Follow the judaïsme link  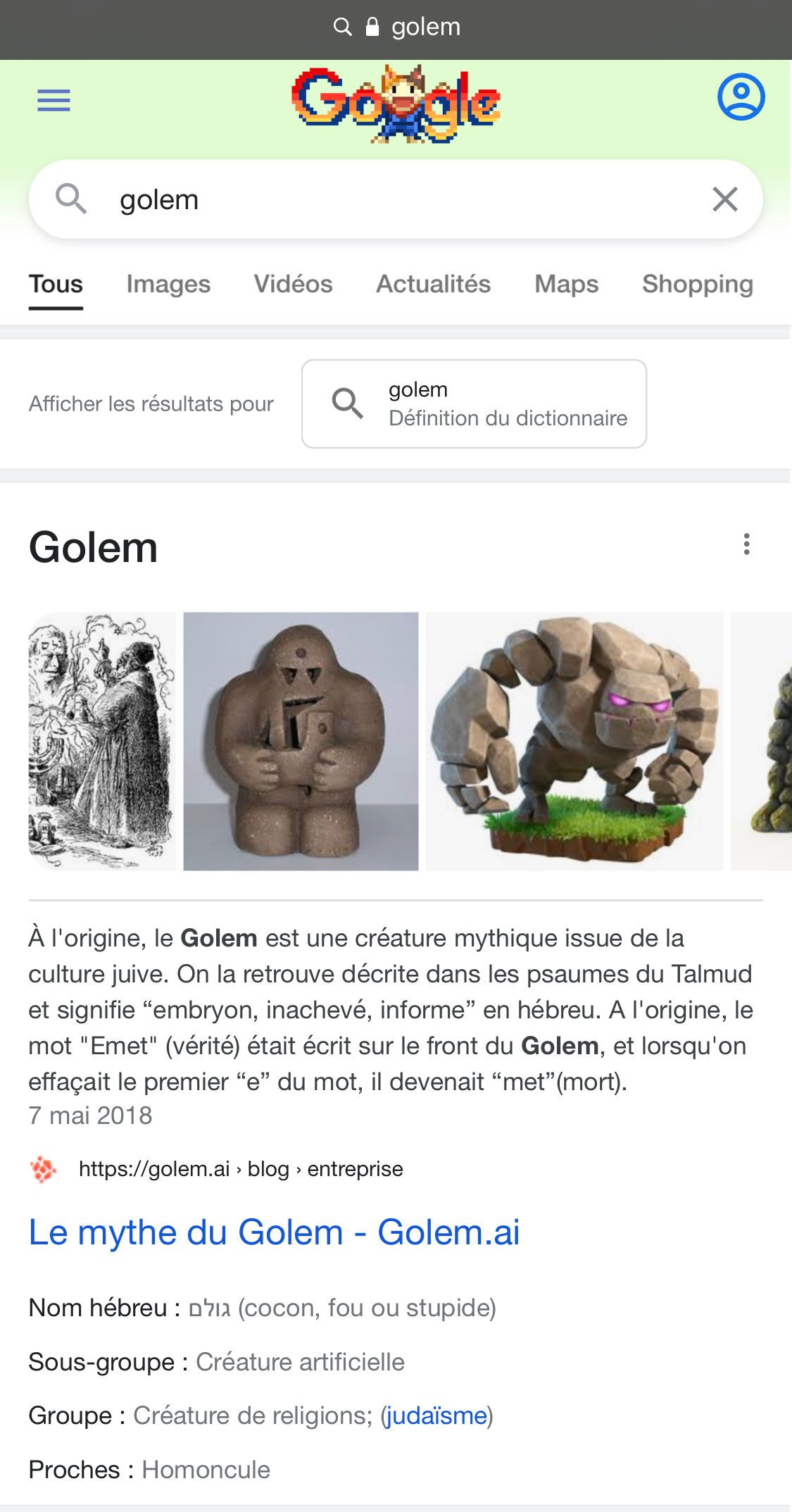point(436,1416)
